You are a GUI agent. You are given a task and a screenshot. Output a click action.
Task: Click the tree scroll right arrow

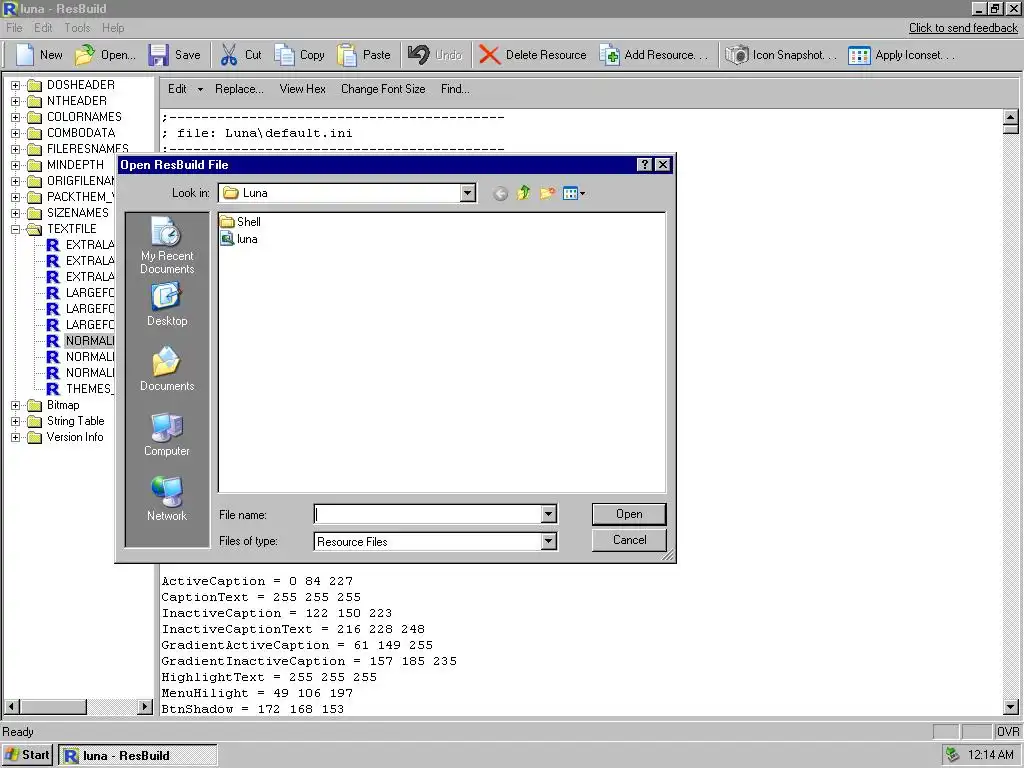click(145, 707)
